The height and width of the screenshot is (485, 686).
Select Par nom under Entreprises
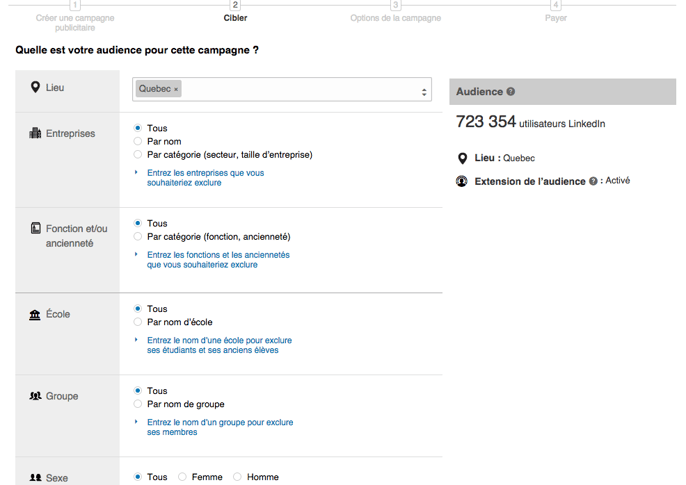tap(138, 141)
